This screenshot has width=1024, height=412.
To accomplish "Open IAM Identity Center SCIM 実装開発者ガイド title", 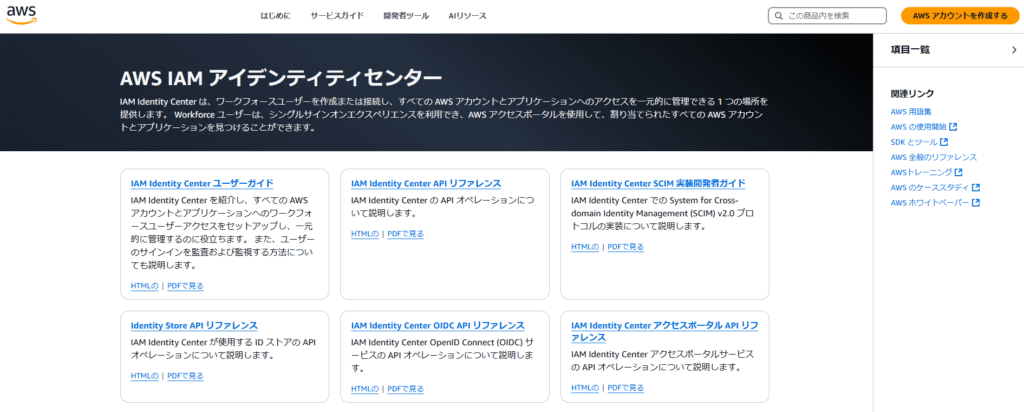I will click(x=658, y=183).
